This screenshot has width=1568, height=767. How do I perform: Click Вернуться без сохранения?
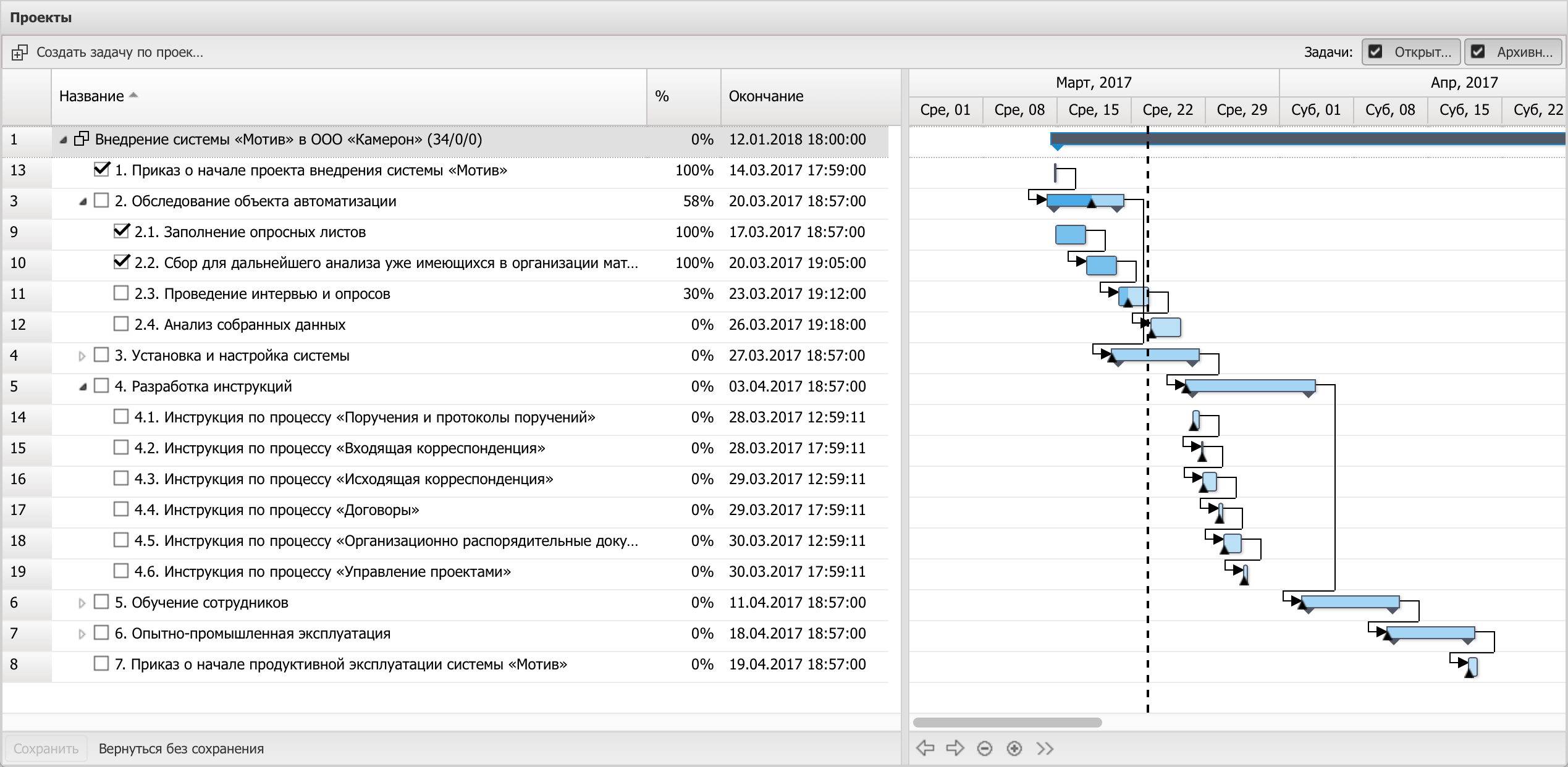181,748
